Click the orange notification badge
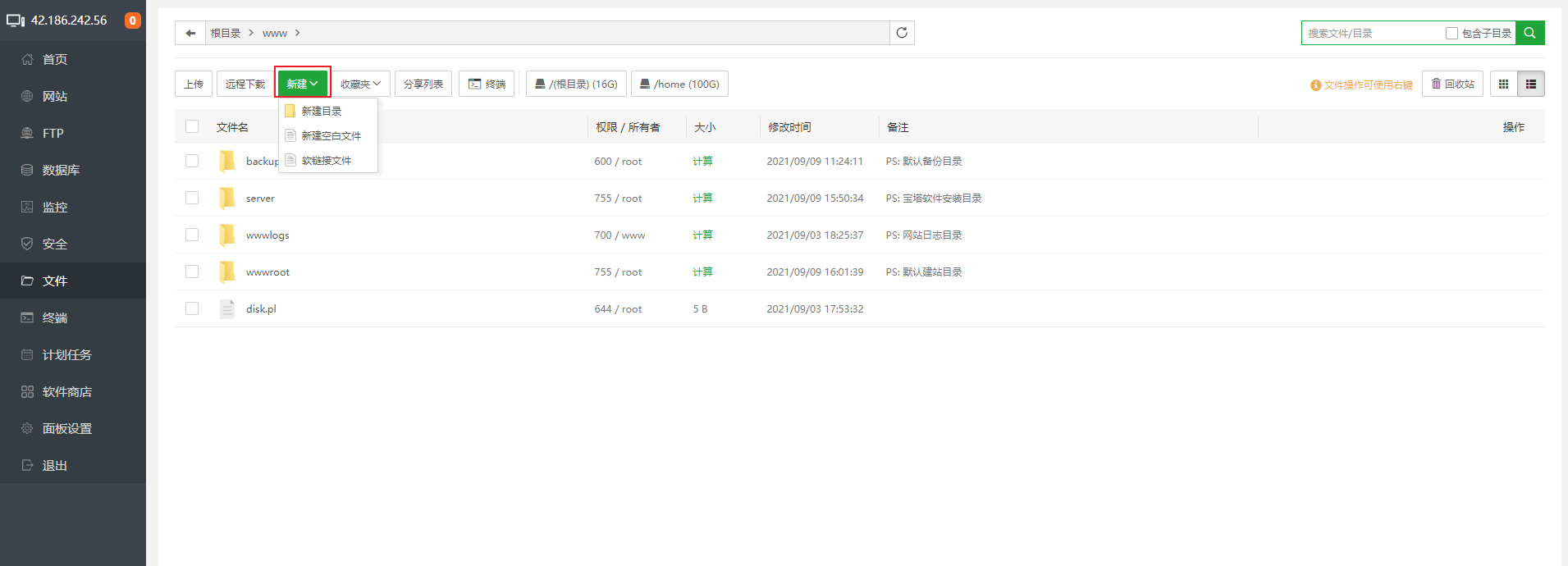 point(132,21)
